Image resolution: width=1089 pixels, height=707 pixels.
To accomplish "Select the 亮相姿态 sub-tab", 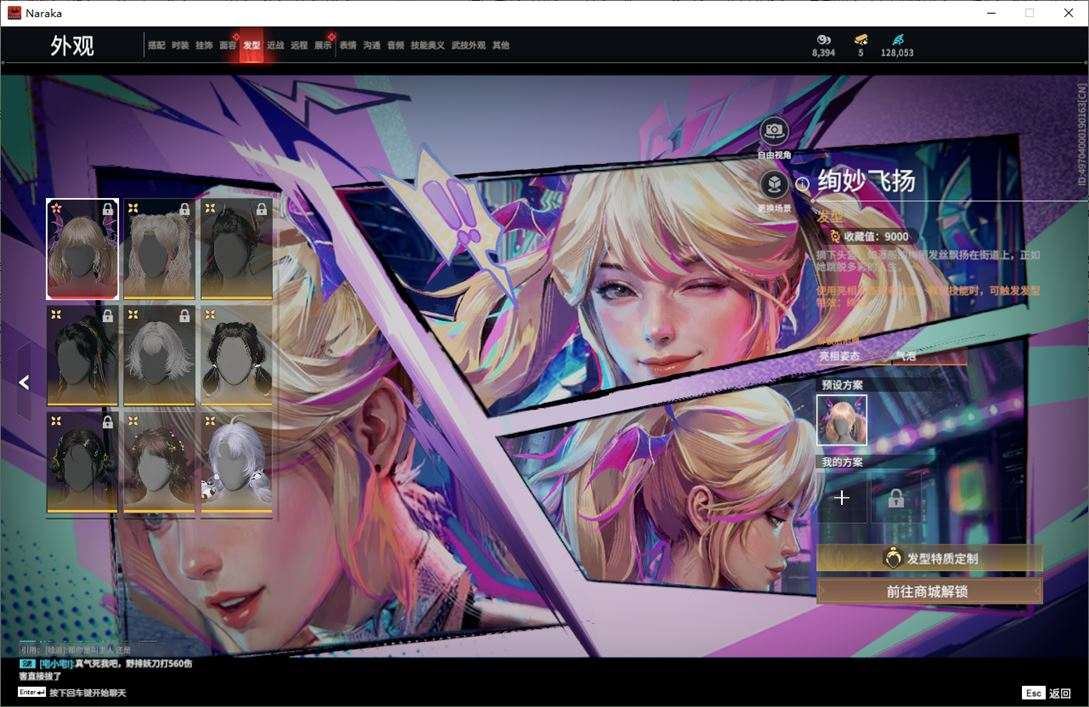I will click(x=839, y=356).
